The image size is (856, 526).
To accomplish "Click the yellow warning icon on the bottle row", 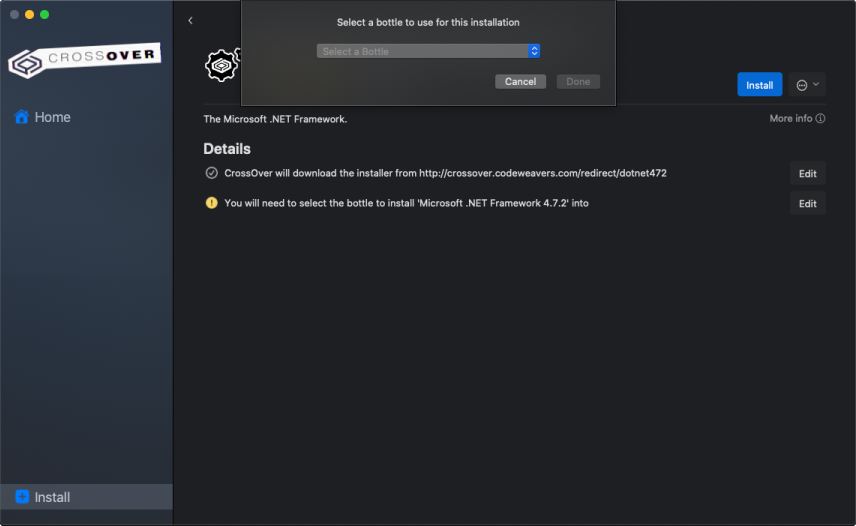I will pos(211,203).
